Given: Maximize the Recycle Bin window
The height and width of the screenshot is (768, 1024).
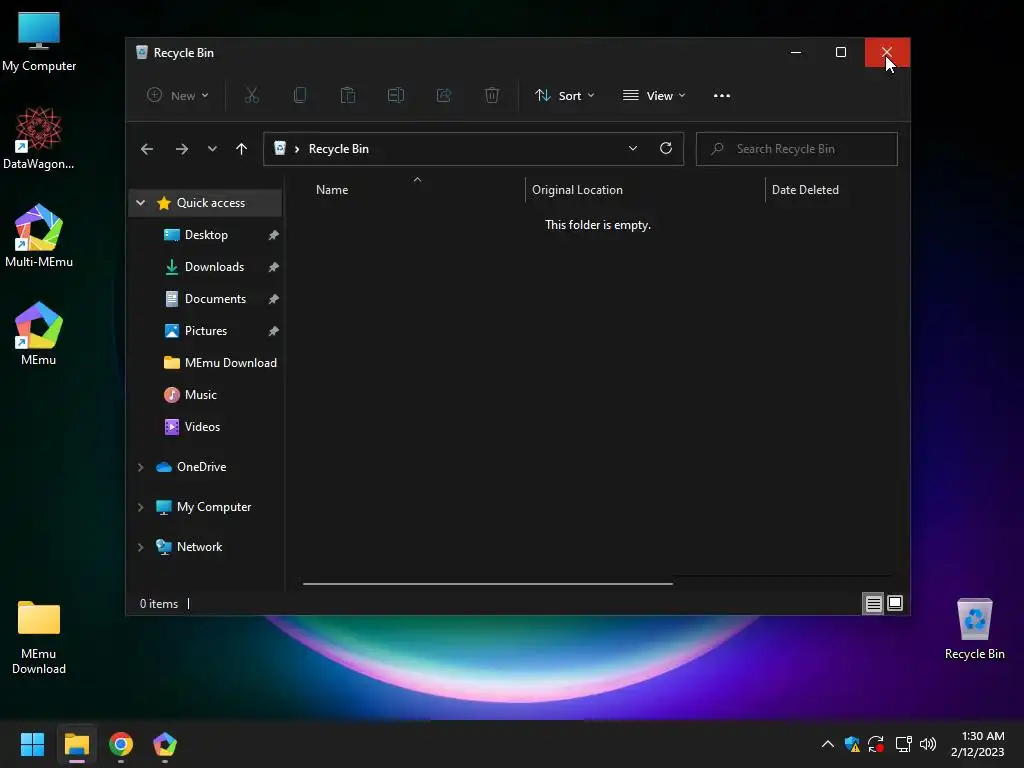Looking at the screenshot, I should (841, 52).
